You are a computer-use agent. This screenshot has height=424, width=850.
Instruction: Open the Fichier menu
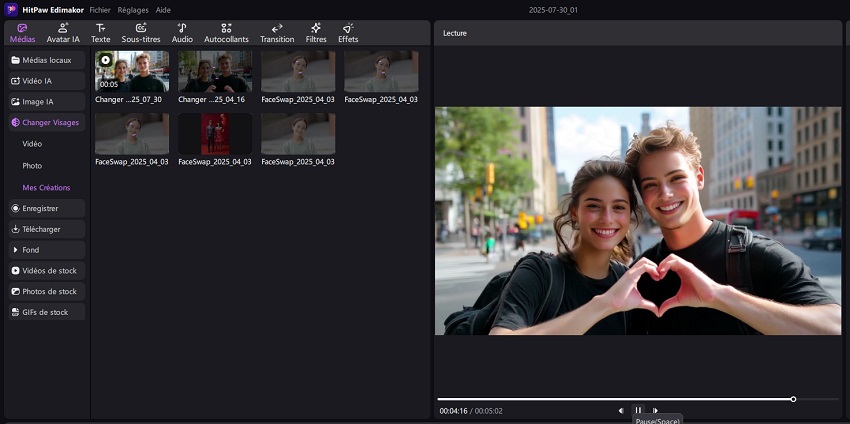pos(100,9)
